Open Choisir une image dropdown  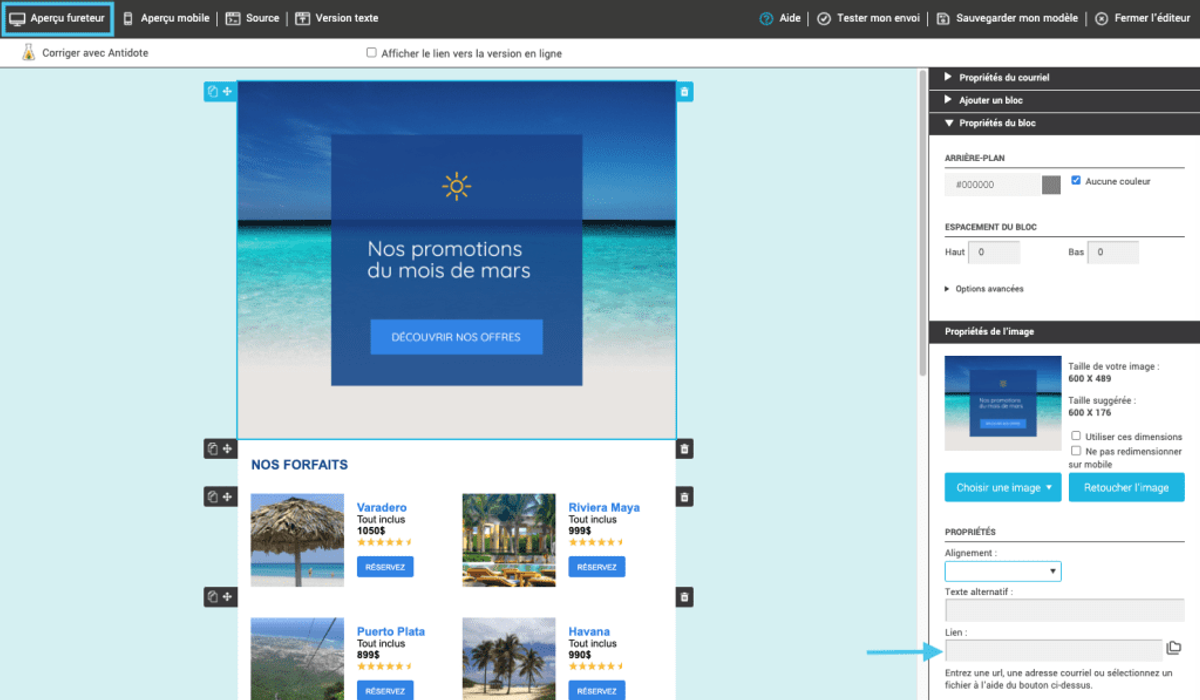pos(1003,487)
